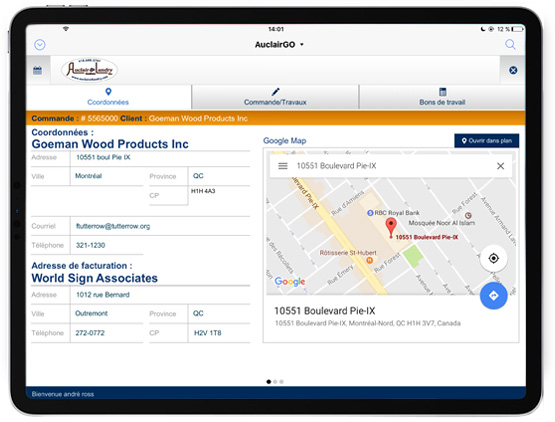Tap the Wi-Fi status icon

[x=66, y=29]
